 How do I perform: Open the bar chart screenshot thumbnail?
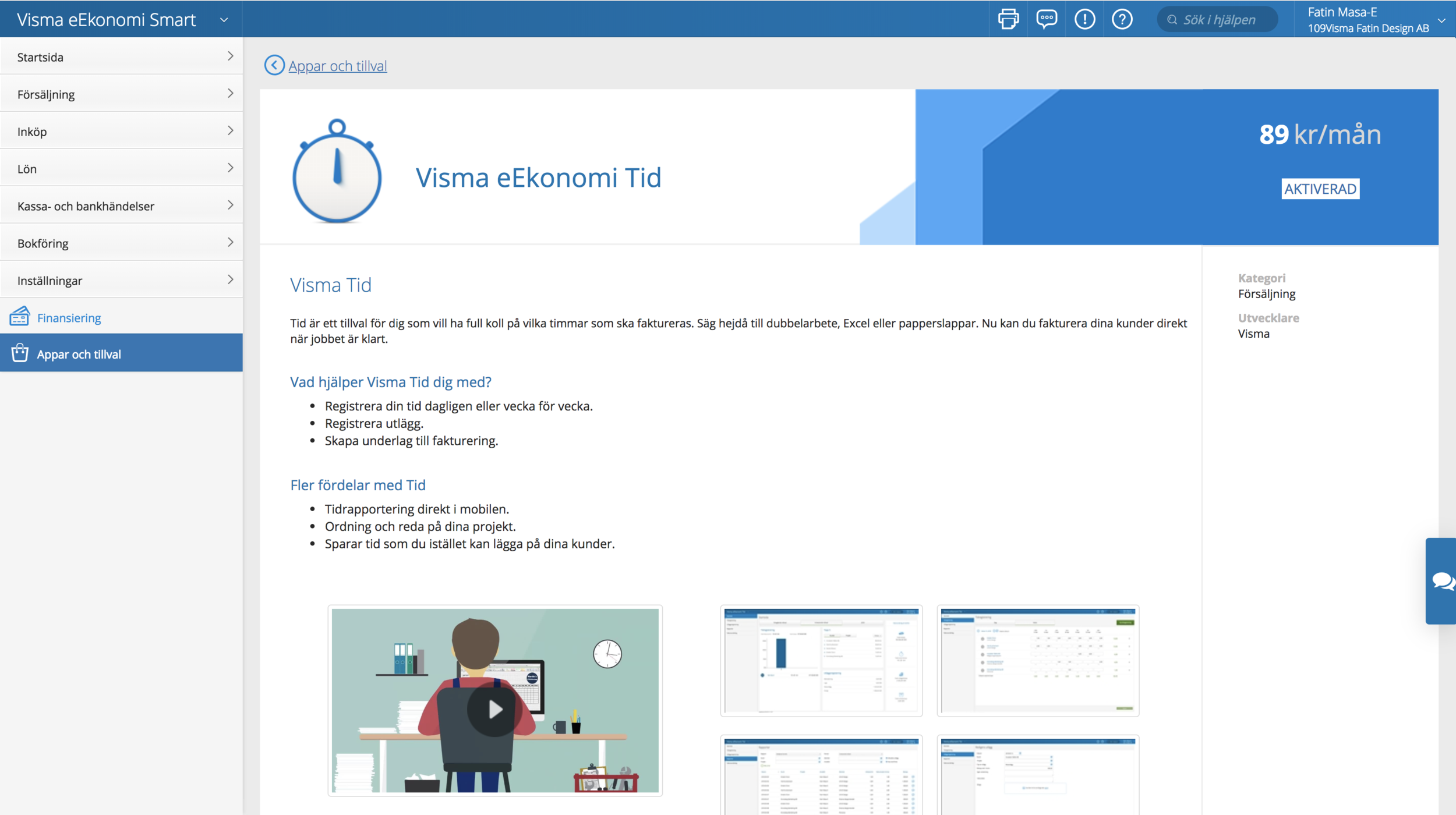821,660
